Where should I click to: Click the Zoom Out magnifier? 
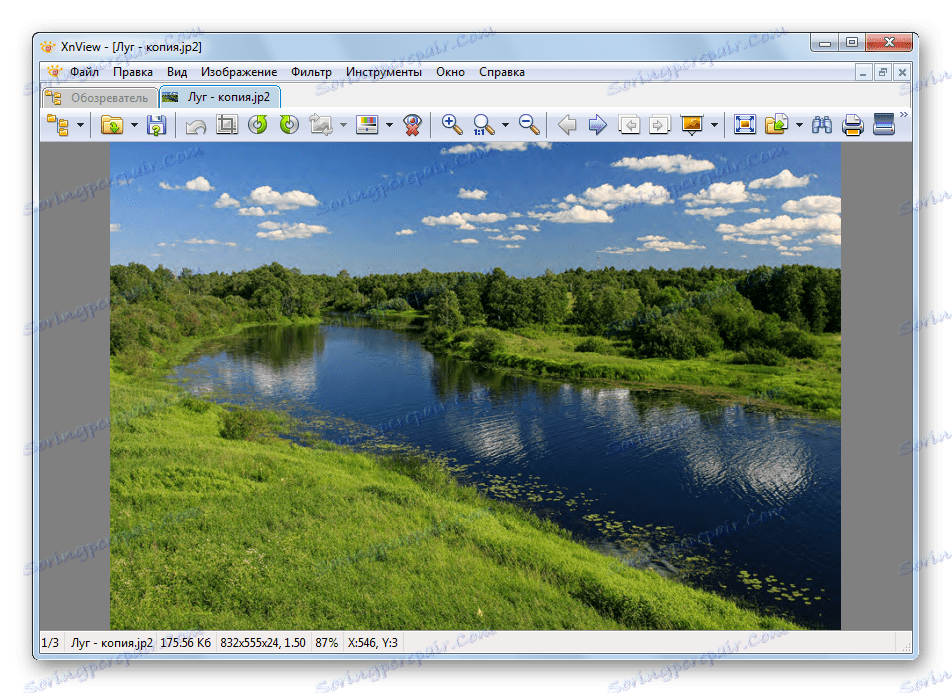point(529,125)
